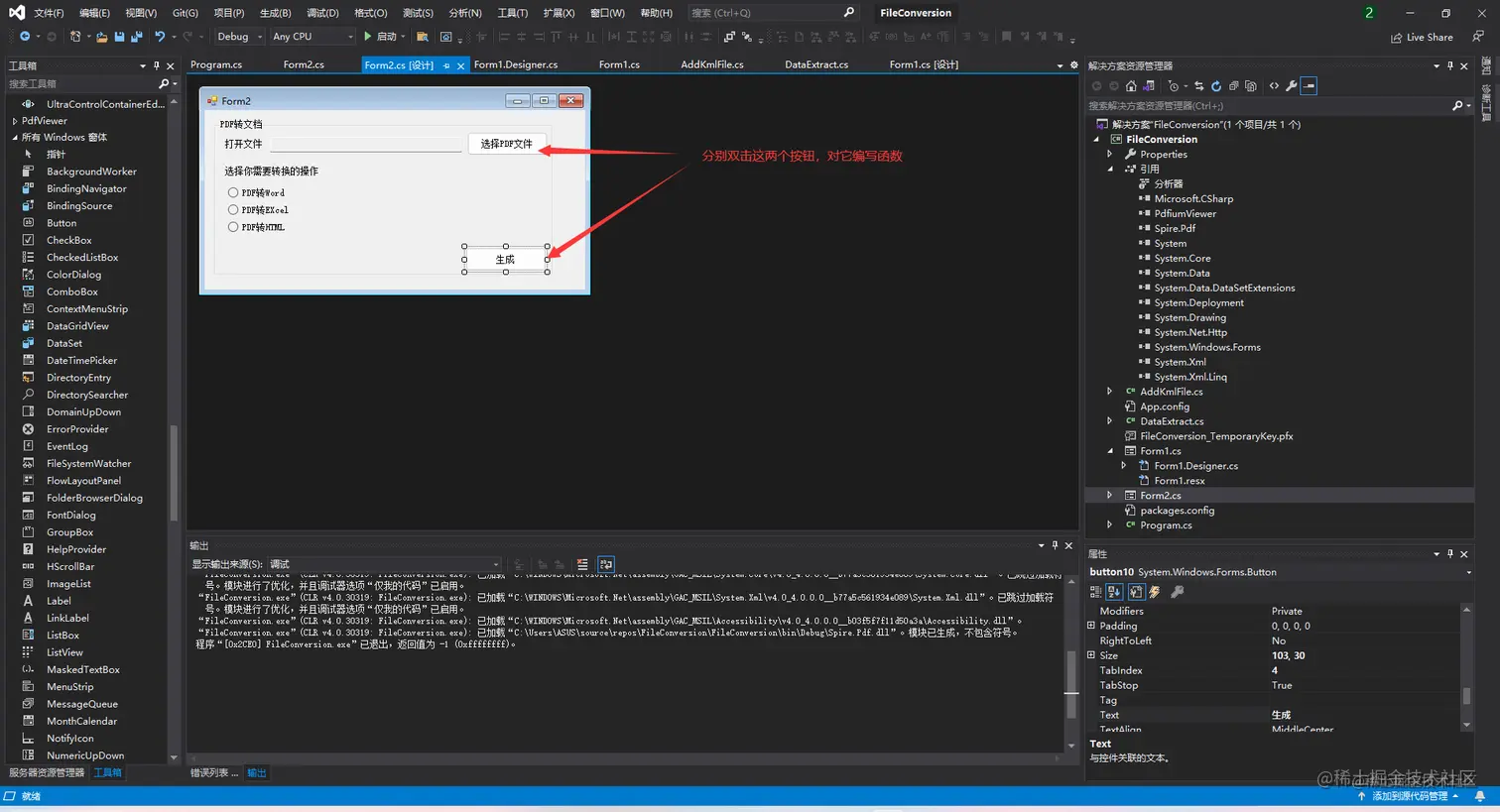Select the DataGridView item in Toolbox
This screenshot has width=1500, height=812.
(x=77, y=326)
